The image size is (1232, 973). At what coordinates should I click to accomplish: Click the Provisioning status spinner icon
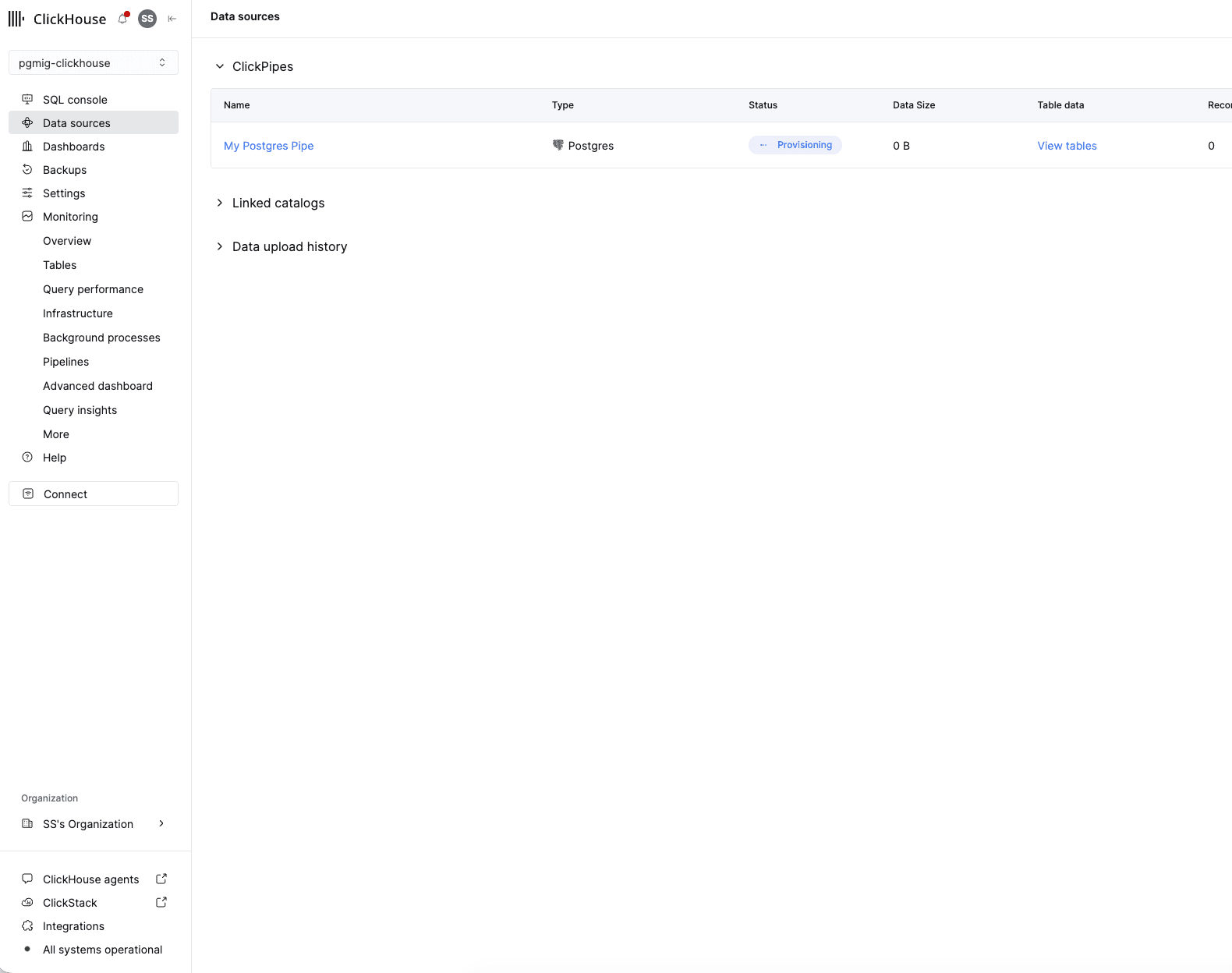pyautogui.click(x=763, y=145)
